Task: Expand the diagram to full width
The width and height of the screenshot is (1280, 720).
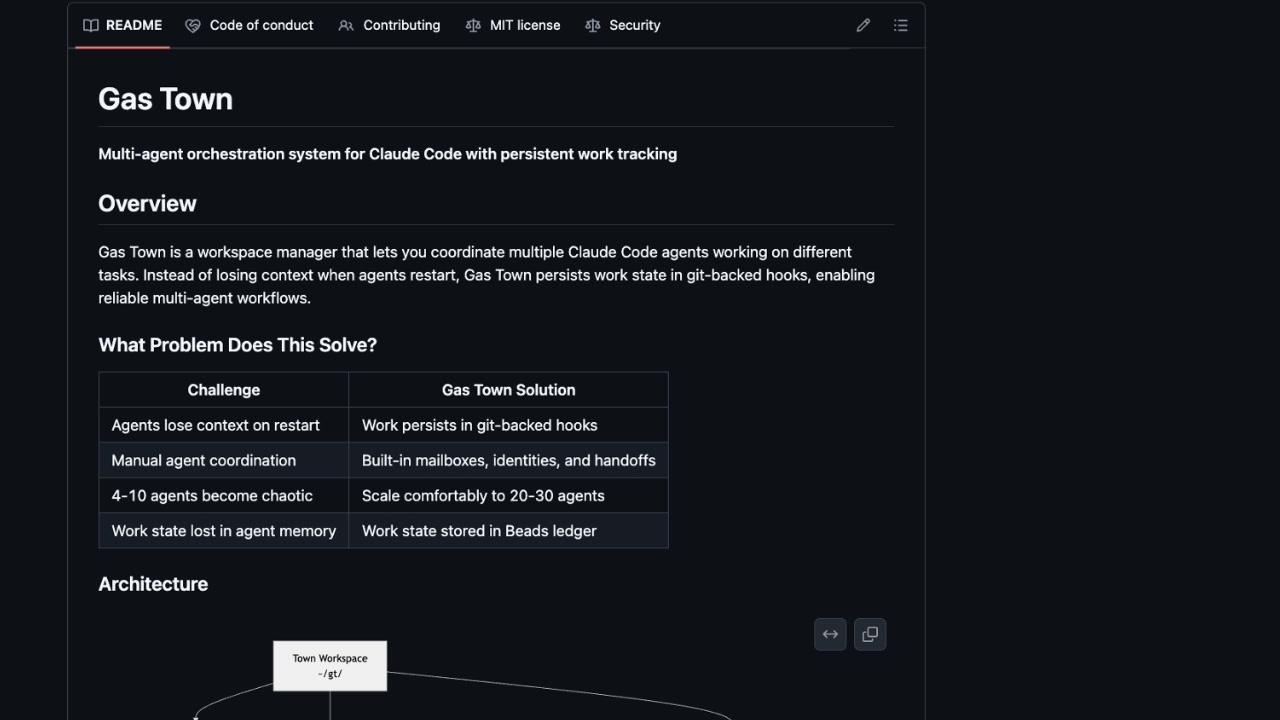Action: (829, 633)
